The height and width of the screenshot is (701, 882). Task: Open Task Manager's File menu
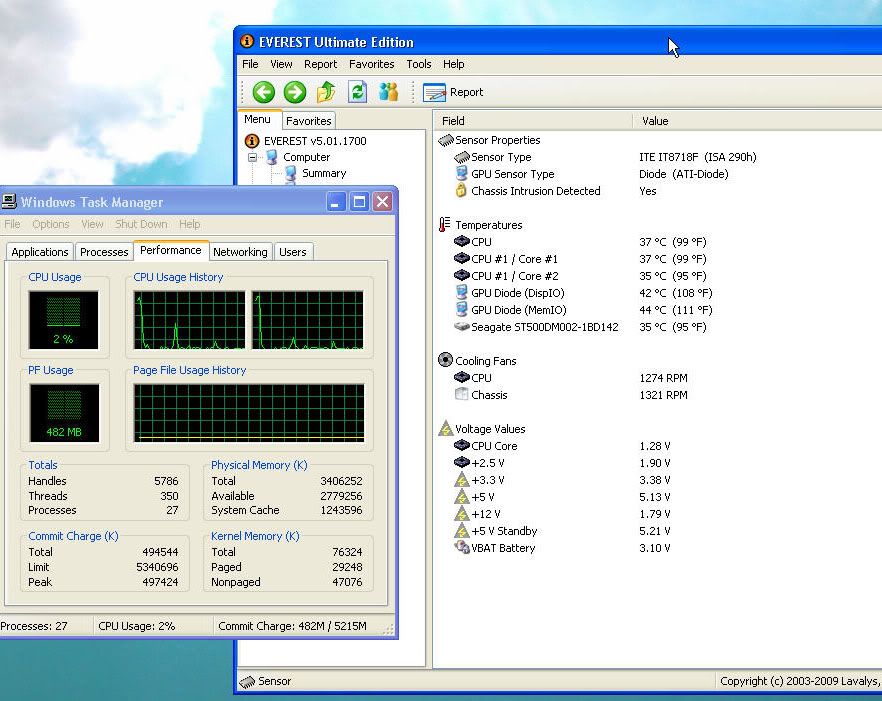[12, 224]
